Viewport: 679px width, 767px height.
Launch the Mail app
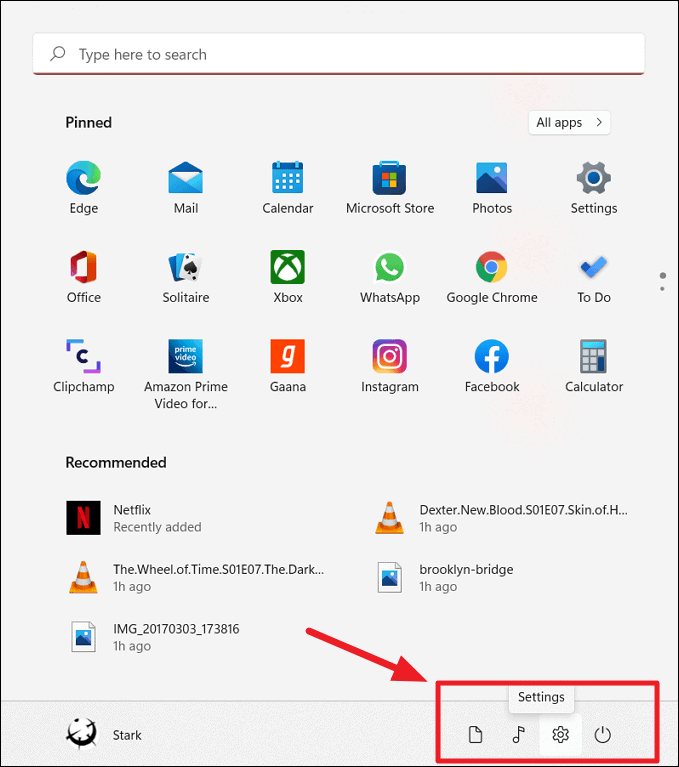[x=185, y=187]
